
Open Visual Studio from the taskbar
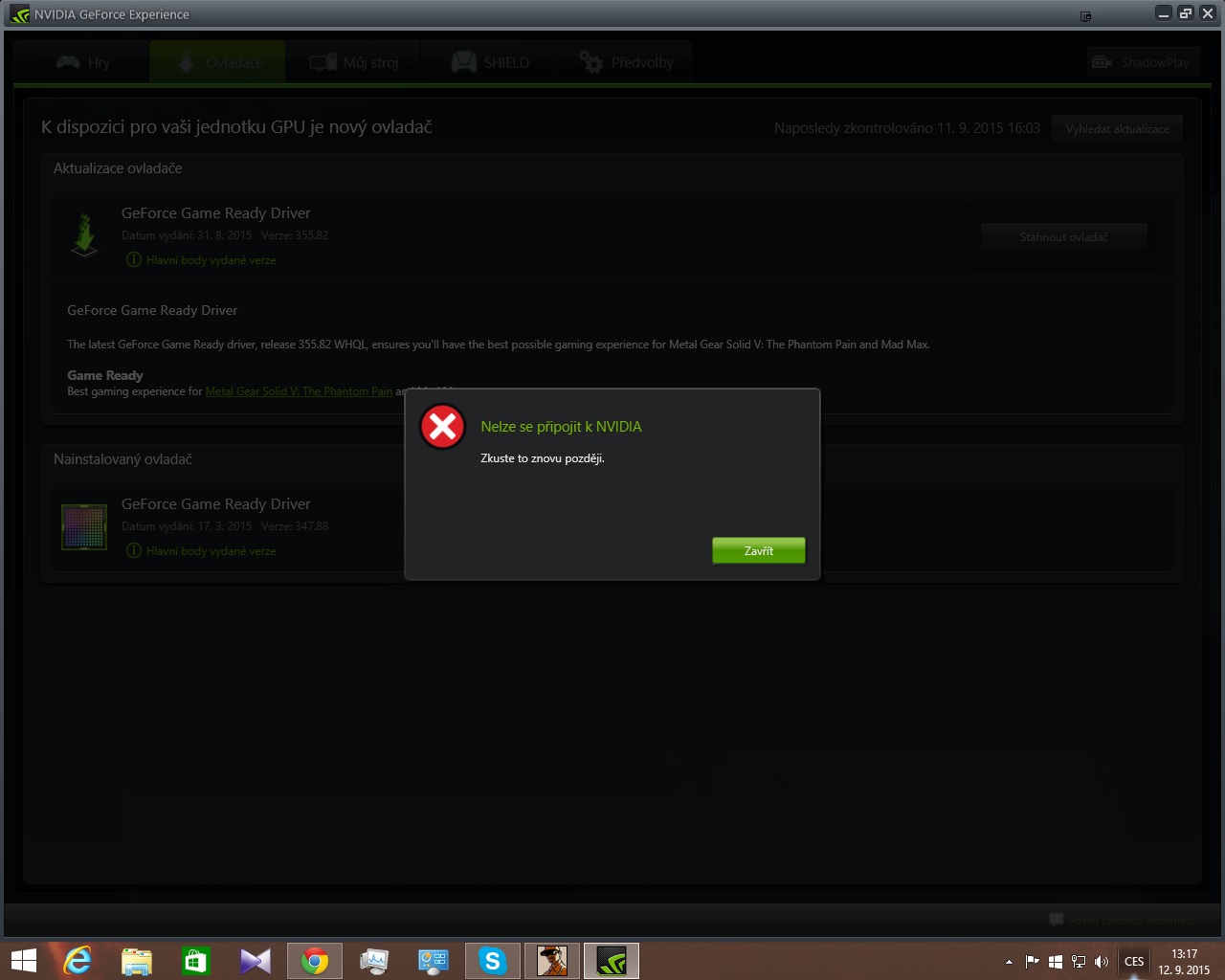tap(256, 961)
